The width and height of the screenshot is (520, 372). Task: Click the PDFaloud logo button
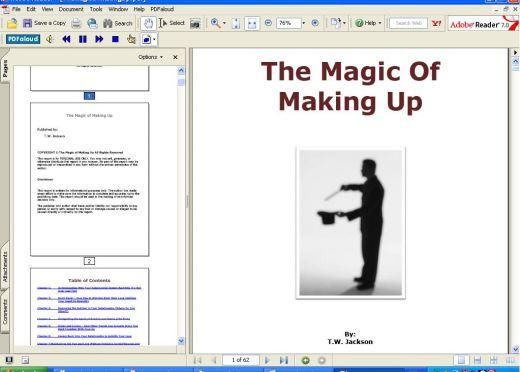pos(23,39)
